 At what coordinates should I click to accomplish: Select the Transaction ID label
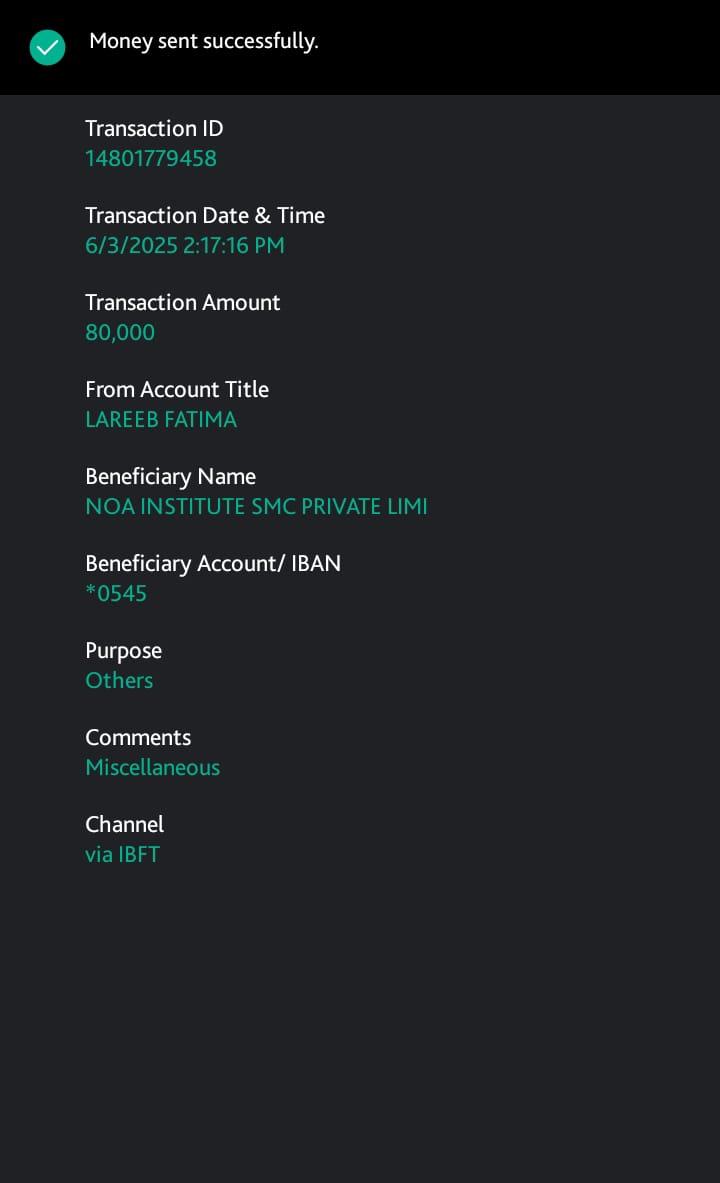pyautogui.click(x=154, y=129)
